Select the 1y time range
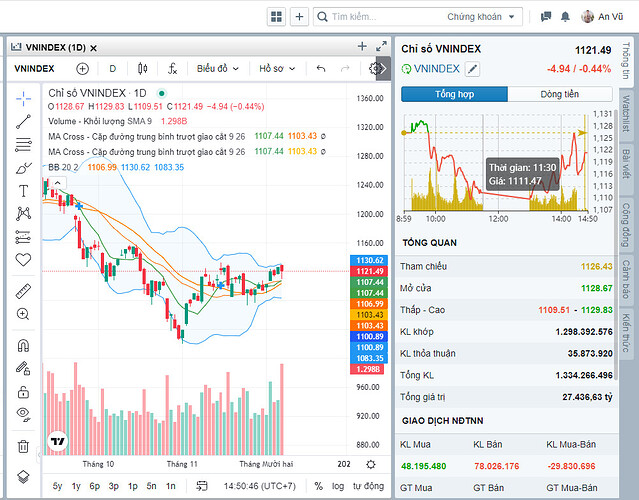Image resolution: width=639 pixels, height=500 pixels. pyautogui.click(x=77, y=486)
